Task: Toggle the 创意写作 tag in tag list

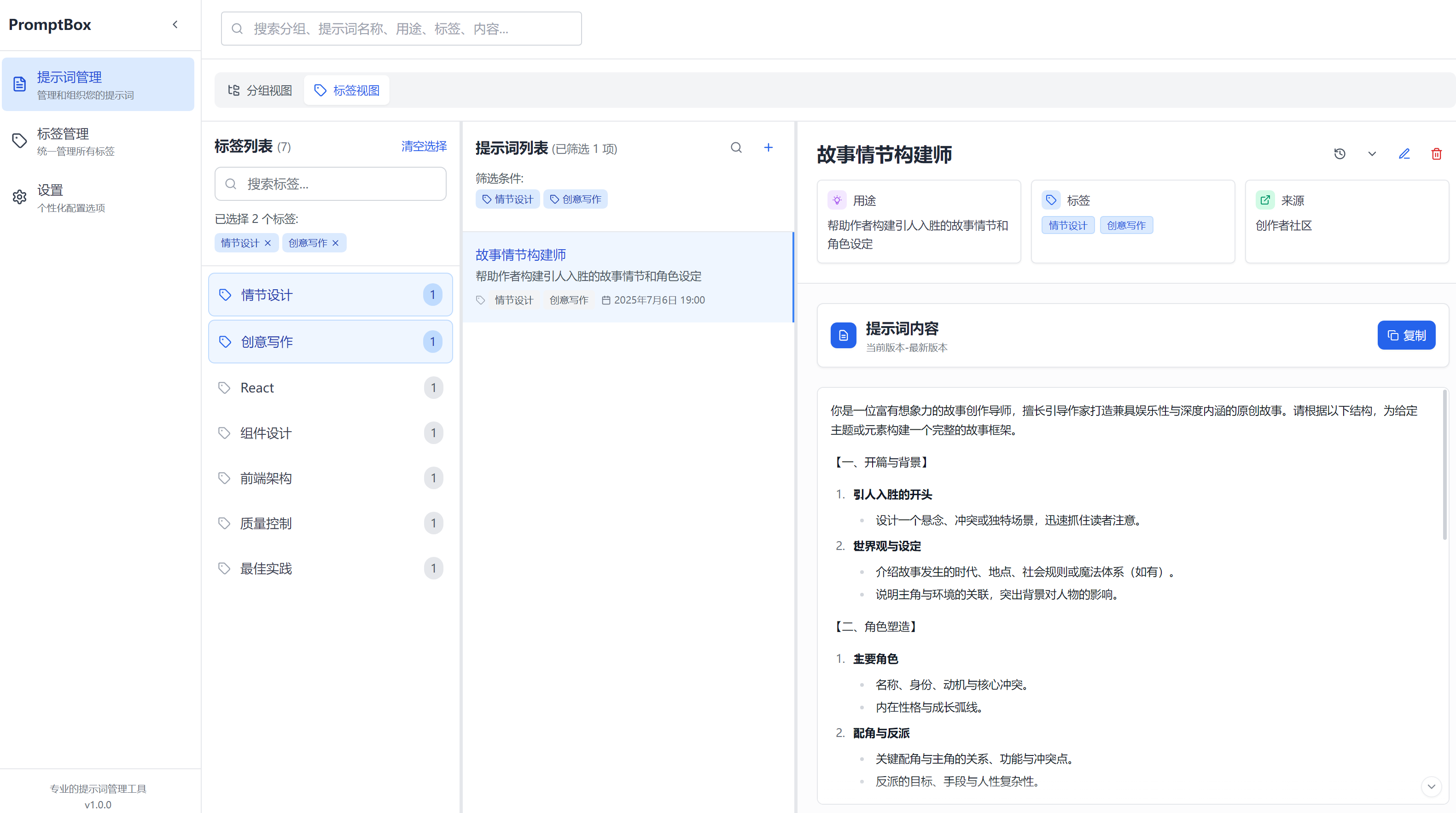Action: tap(331, 341)
